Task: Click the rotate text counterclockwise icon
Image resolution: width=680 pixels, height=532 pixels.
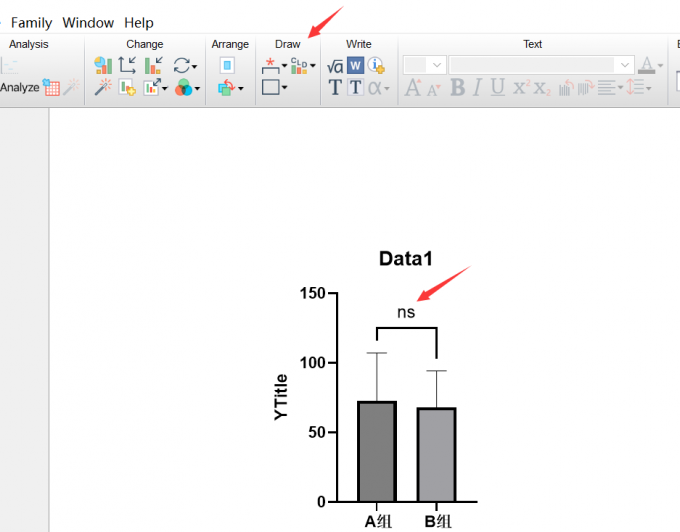Action: (566, 88)
